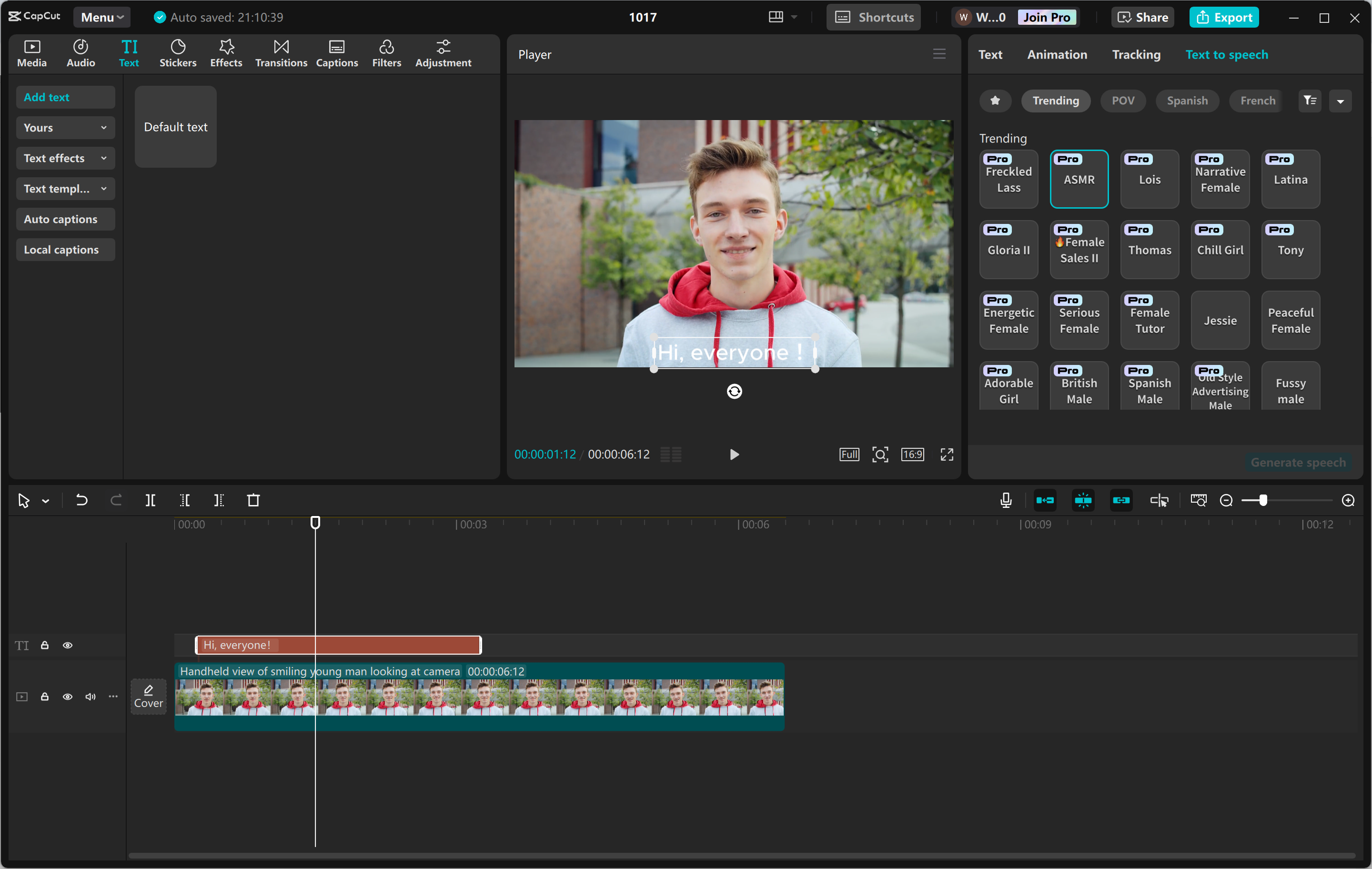Click the Add text button
The width and height of the screenshot is (1372, 869).
coord(65,97)
